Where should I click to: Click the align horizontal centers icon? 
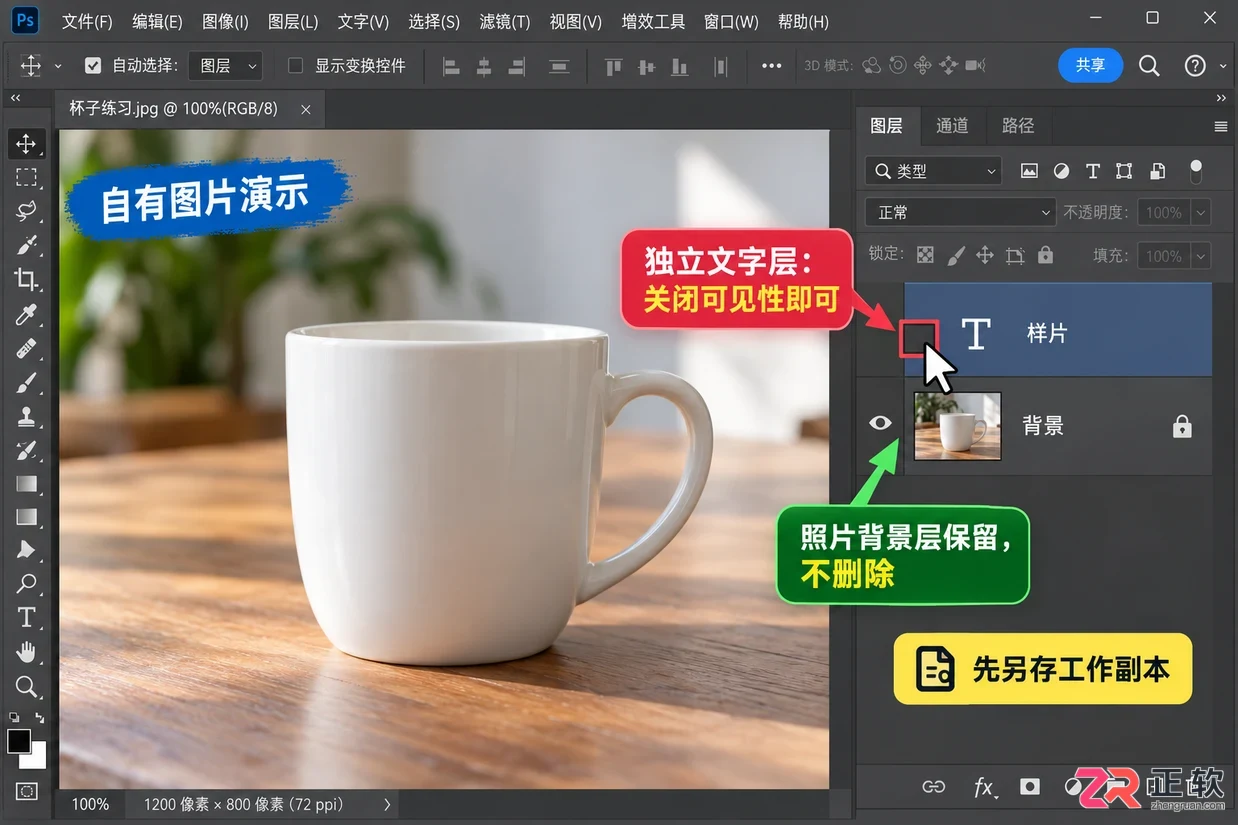(x=484, y=67)
